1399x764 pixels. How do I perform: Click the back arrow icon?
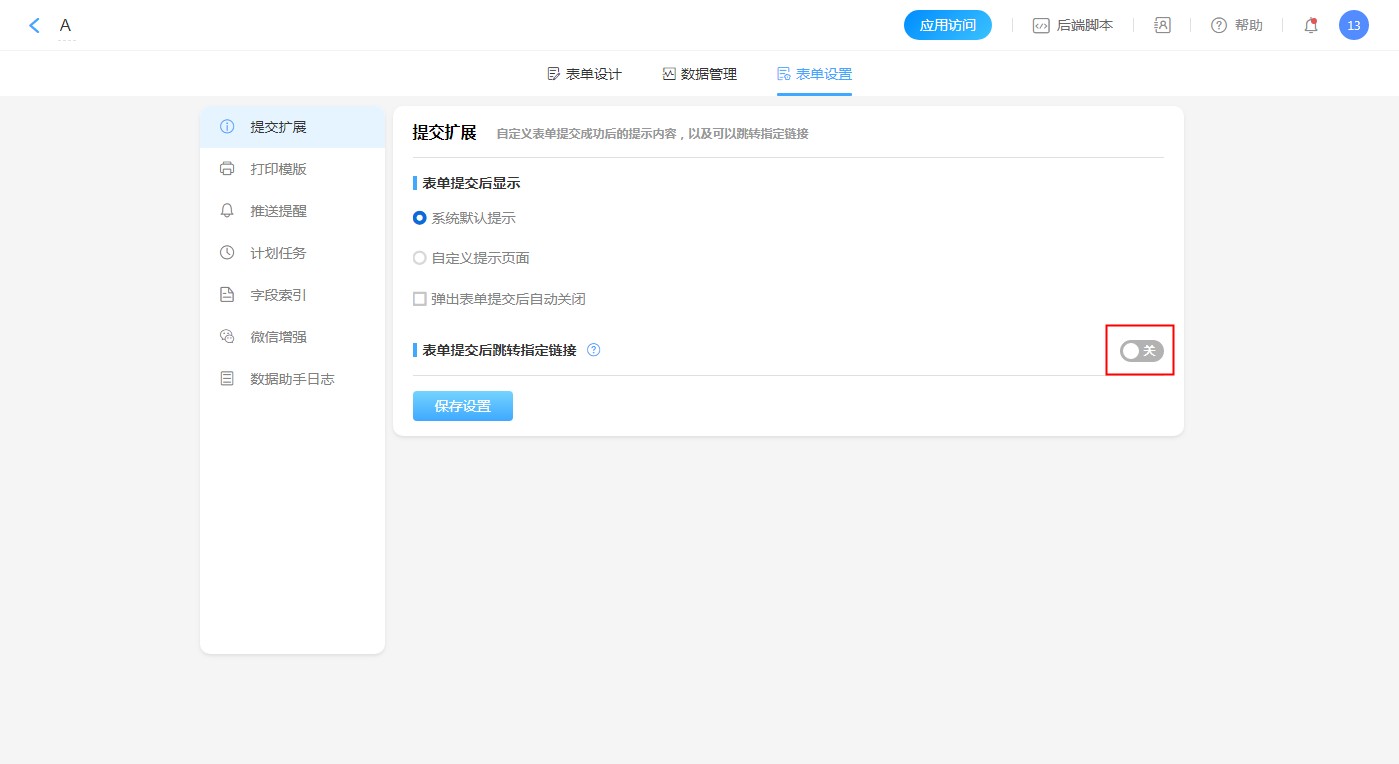click(35, 26)
